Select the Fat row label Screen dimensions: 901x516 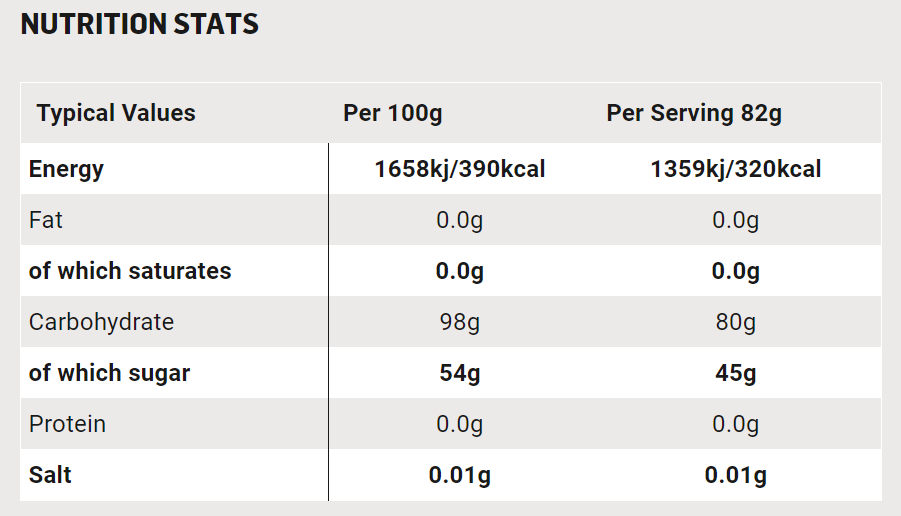click(46, 220)
